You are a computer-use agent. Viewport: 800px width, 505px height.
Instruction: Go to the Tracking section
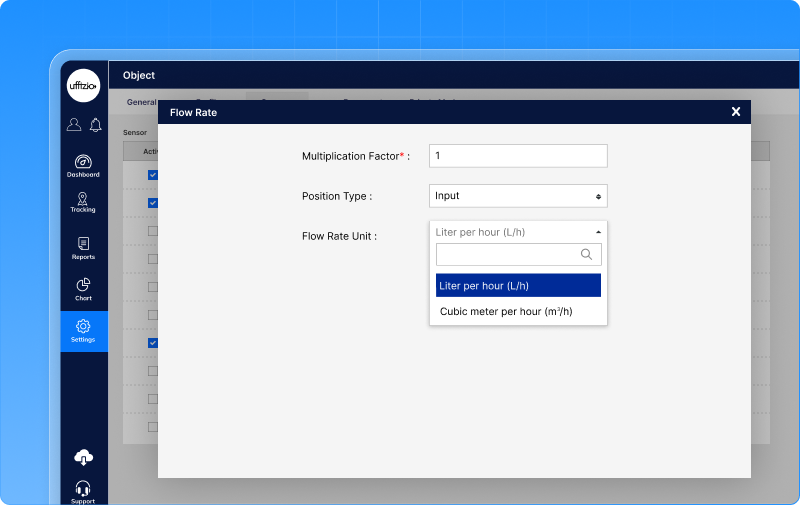pyautogui.click(x=83, y=202)
